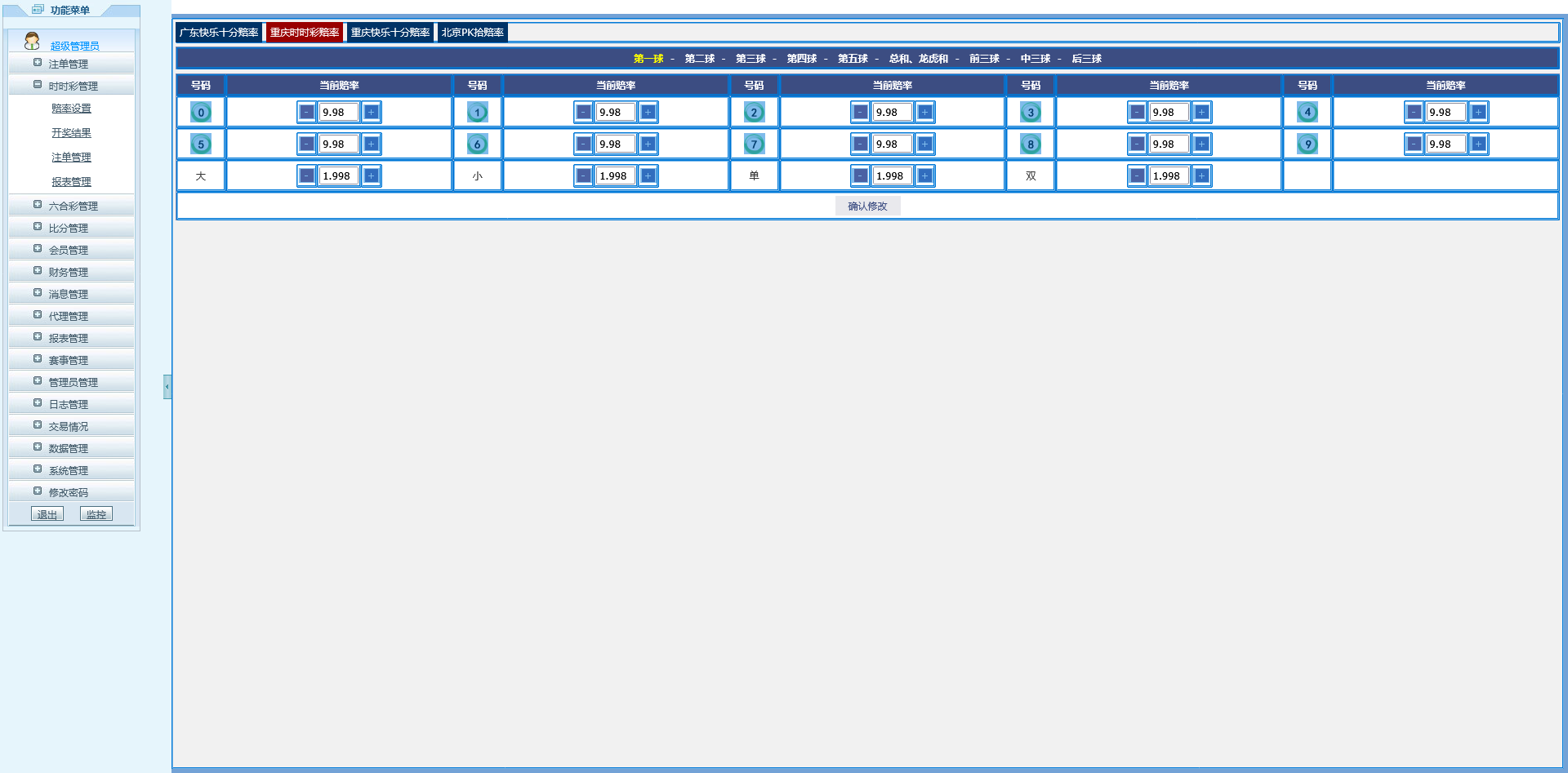This screenshot has width=1568, height=773.
Task: Open the 开奖结果 link
Action: tap(71, 133)
